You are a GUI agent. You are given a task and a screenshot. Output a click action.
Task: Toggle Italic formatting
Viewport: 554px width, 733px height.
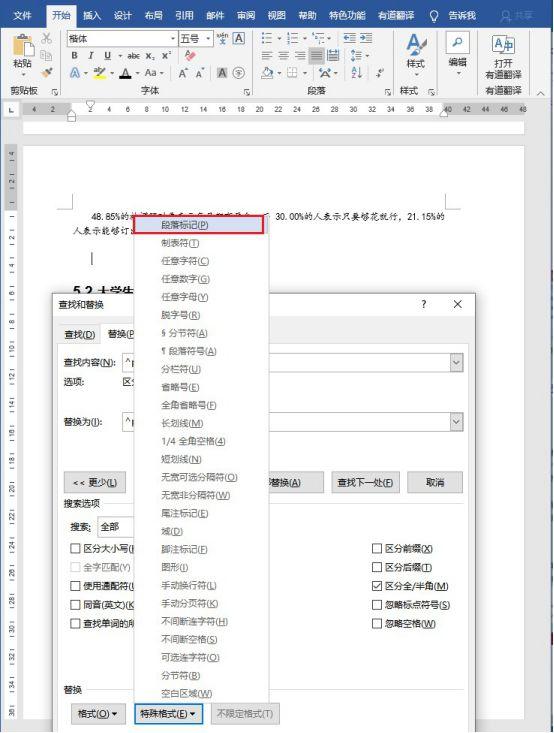click(x=91, y=56)
